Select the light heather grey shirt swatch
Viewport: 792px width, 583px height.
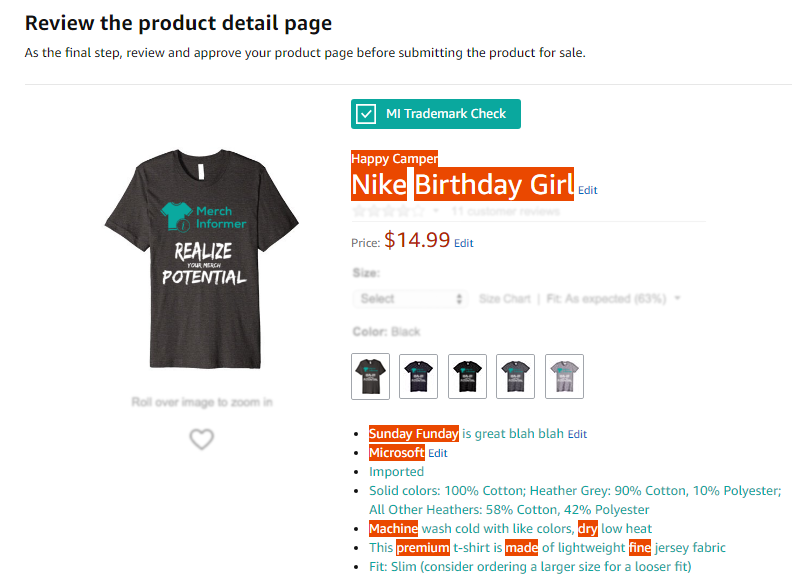click(564, 376)
